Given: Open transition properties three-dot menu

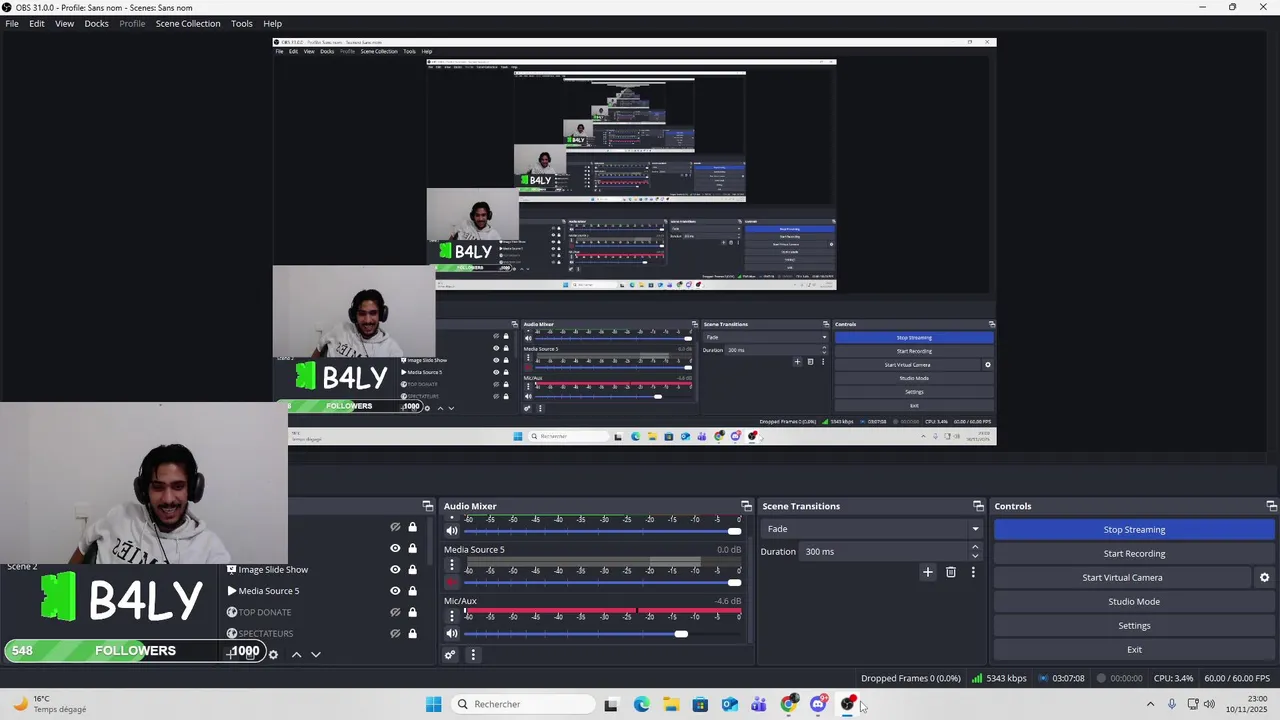Looking at the screenshot, I should [973, 572].
